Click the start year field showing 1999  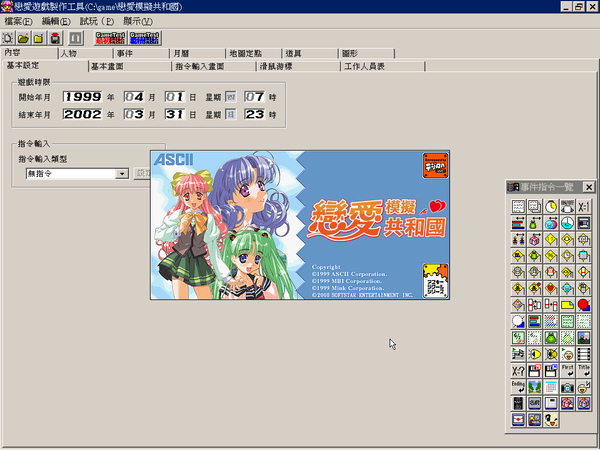83,97
